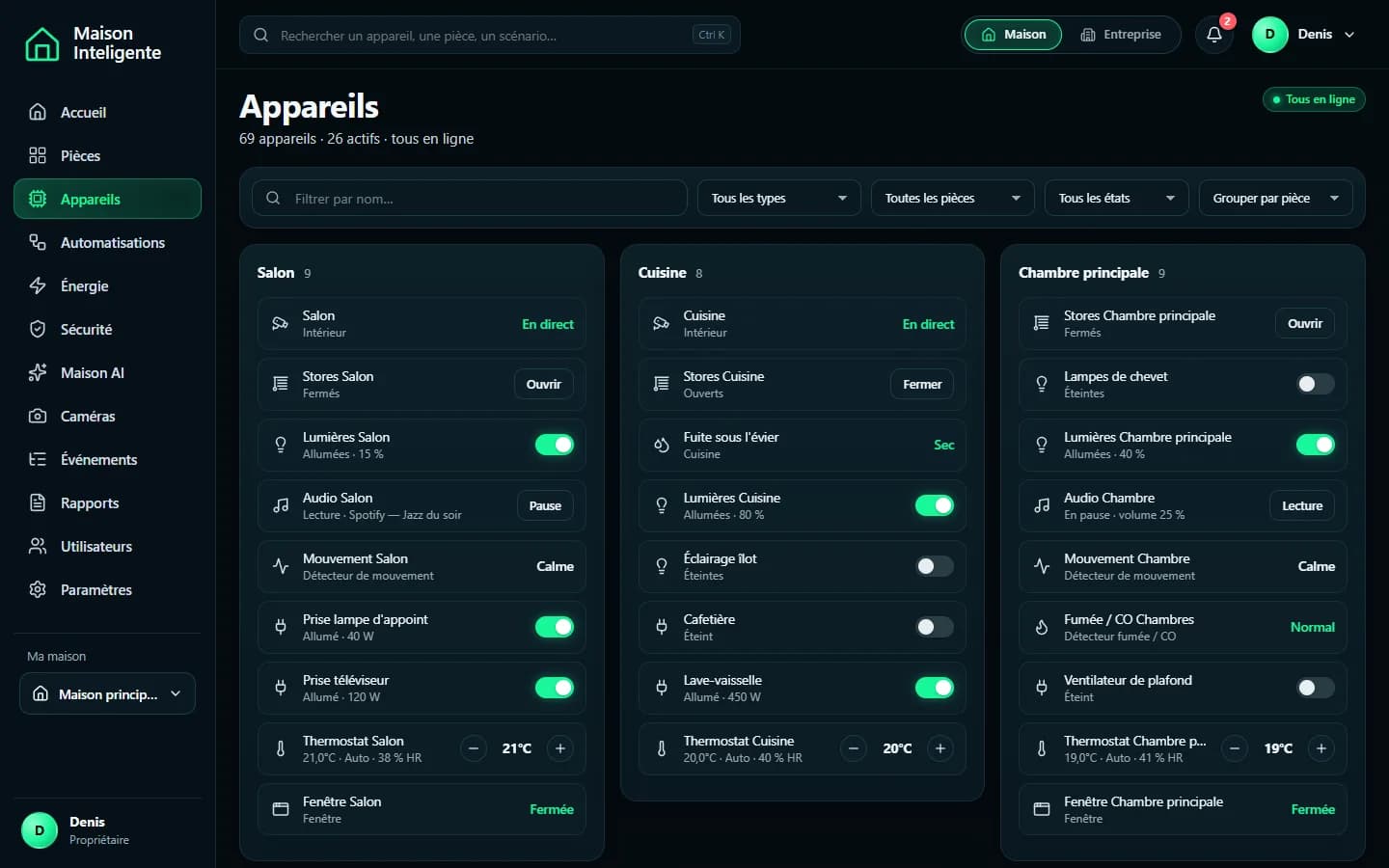Screen dimensions: 1389x868
Task: Click the window icon for Fenêtre Salon
Action: pyautogui.click(x=281, y=809)
